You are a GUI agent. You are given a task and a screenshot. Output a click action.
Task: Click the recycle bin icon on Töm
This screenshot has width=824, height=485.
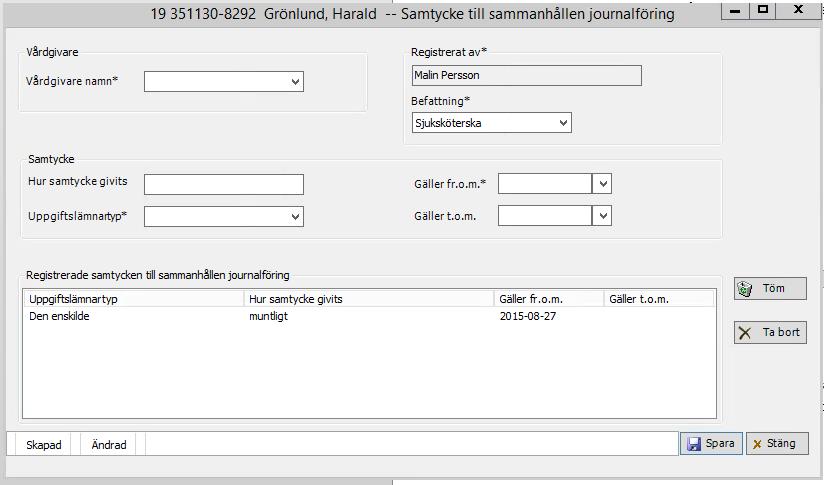745,288
